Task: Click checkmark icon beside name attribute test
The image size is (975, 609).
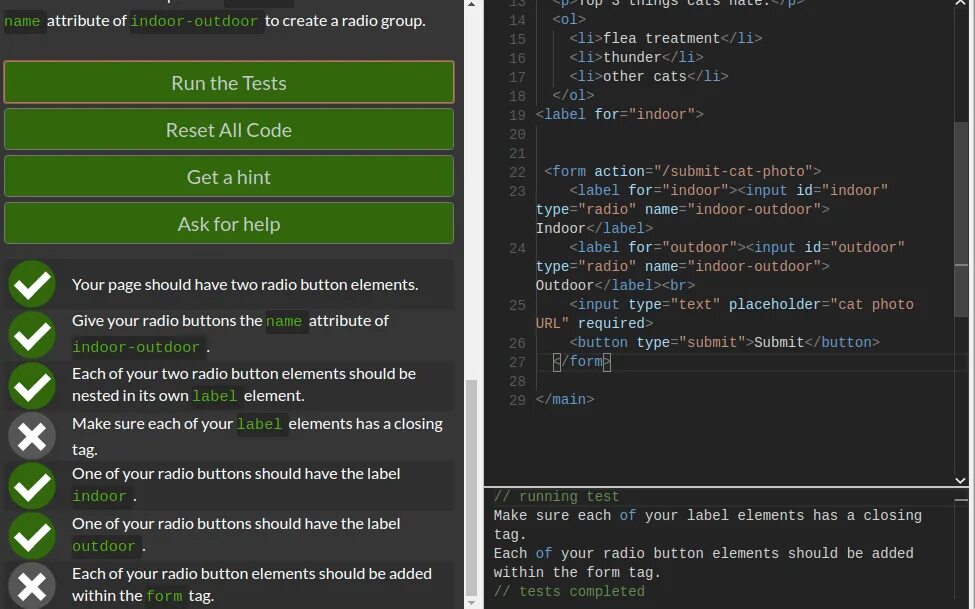Action: (x=32, y=335)
